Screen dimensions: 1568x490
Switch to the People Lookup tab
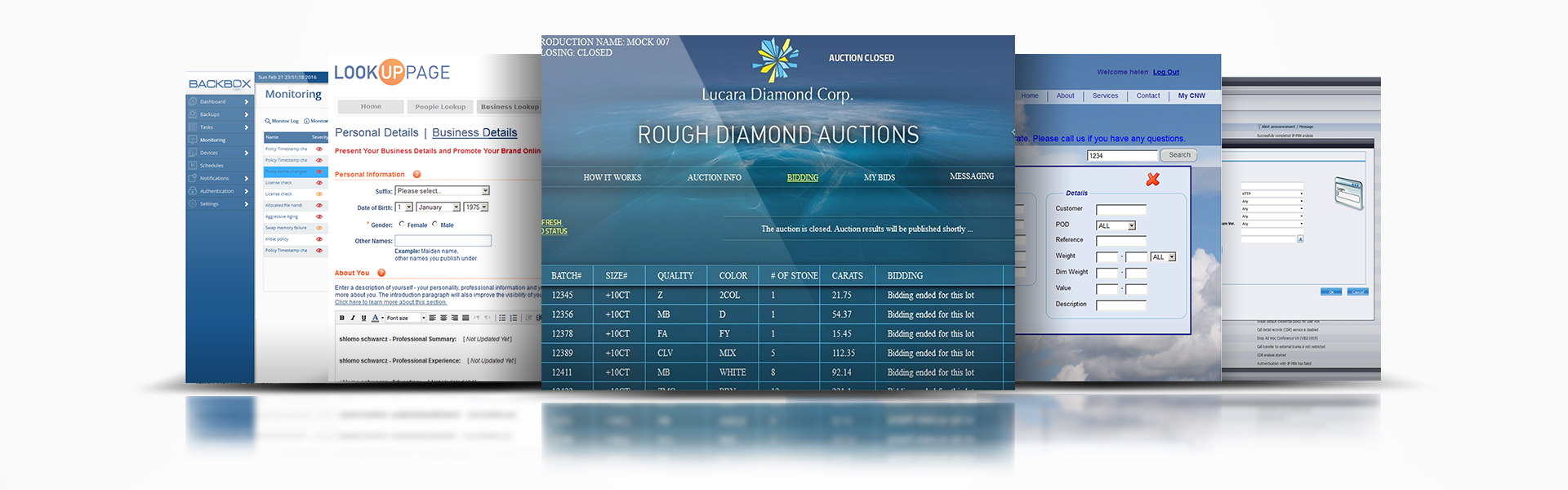tap(440, 107)
